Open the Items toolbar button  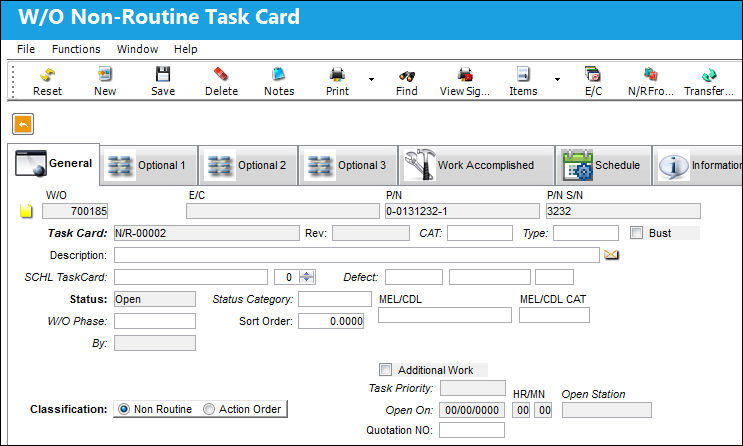(523, 81)
